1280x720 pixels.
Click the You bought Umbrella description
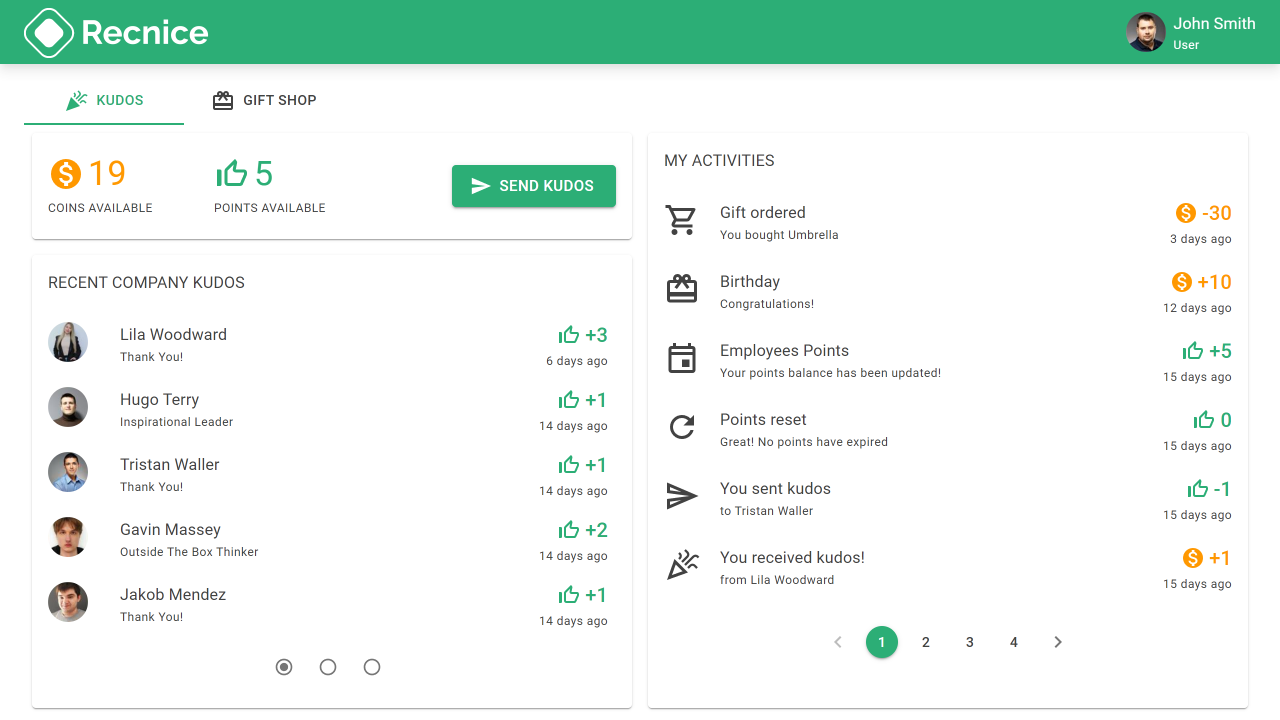click(x=779, y=235)
